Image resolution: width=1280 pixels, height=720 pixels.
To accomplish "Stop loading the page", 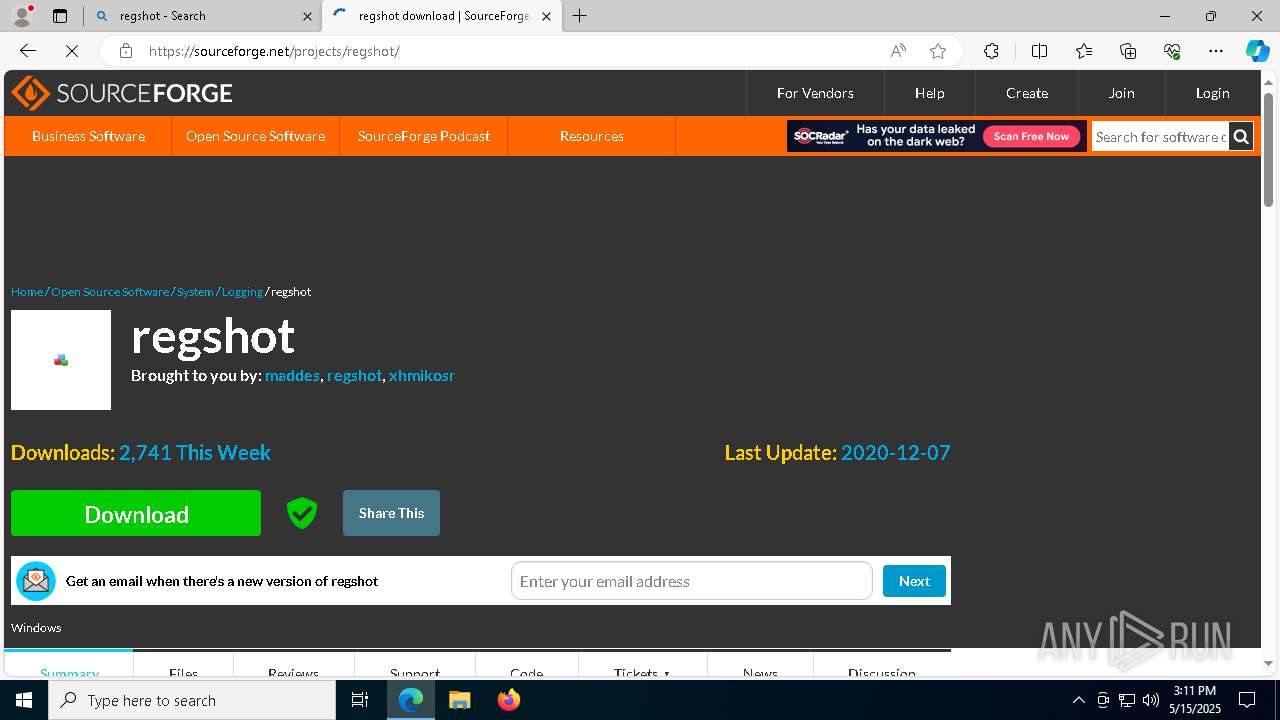I will point(72,51).
